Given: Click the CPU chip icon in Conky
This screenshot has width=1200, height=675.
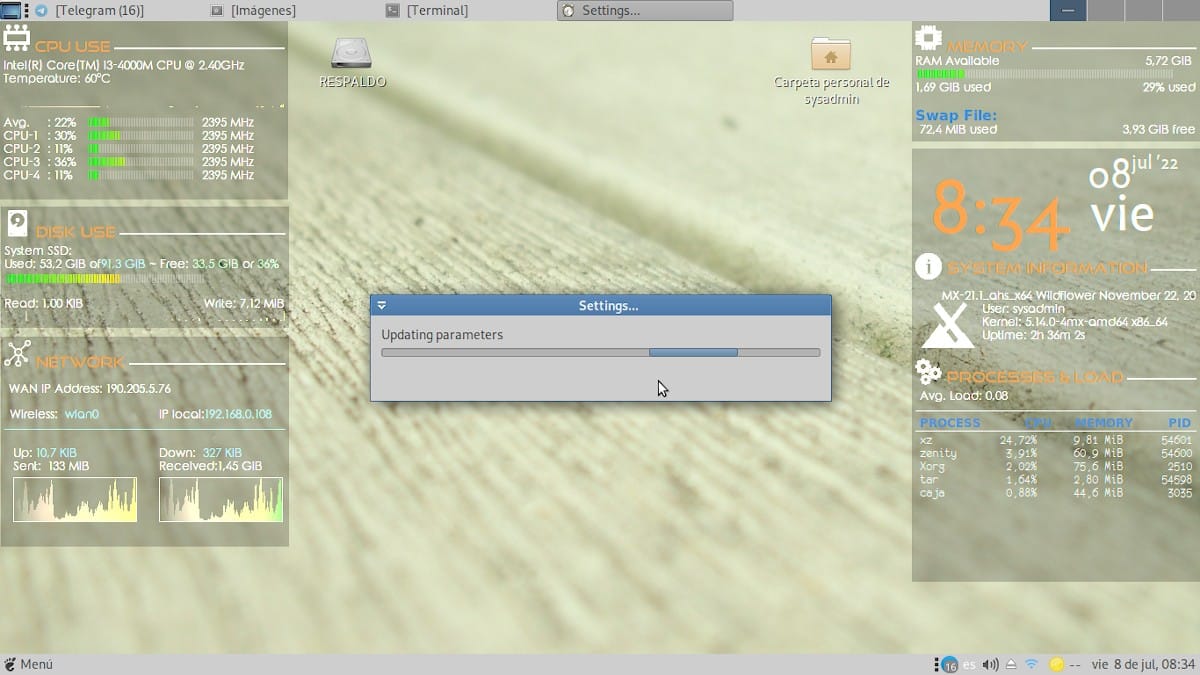Looking at the screenshot, I should pyautogui.click(x=17, y=39).
